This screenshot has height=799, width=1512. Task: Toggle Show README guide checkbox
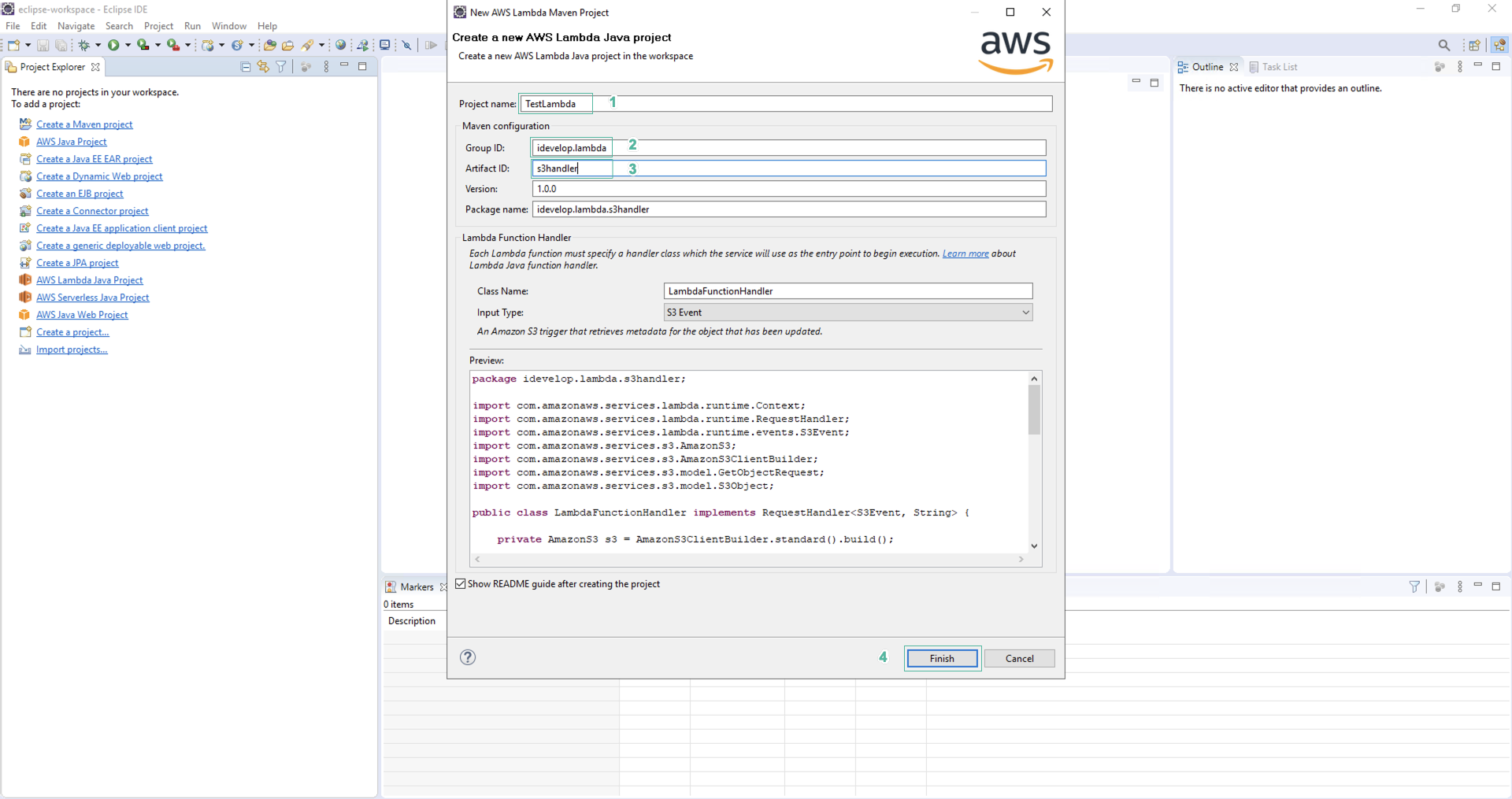[461, 584]
